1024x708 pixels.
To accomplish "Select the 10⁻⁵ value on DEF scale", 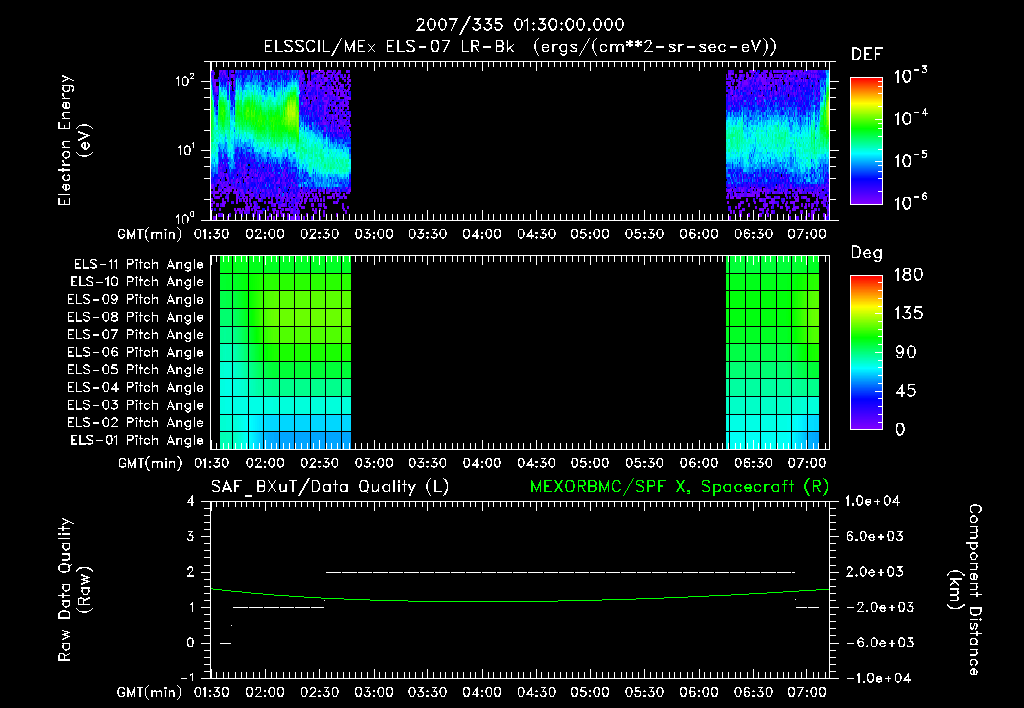I will 910,159.
